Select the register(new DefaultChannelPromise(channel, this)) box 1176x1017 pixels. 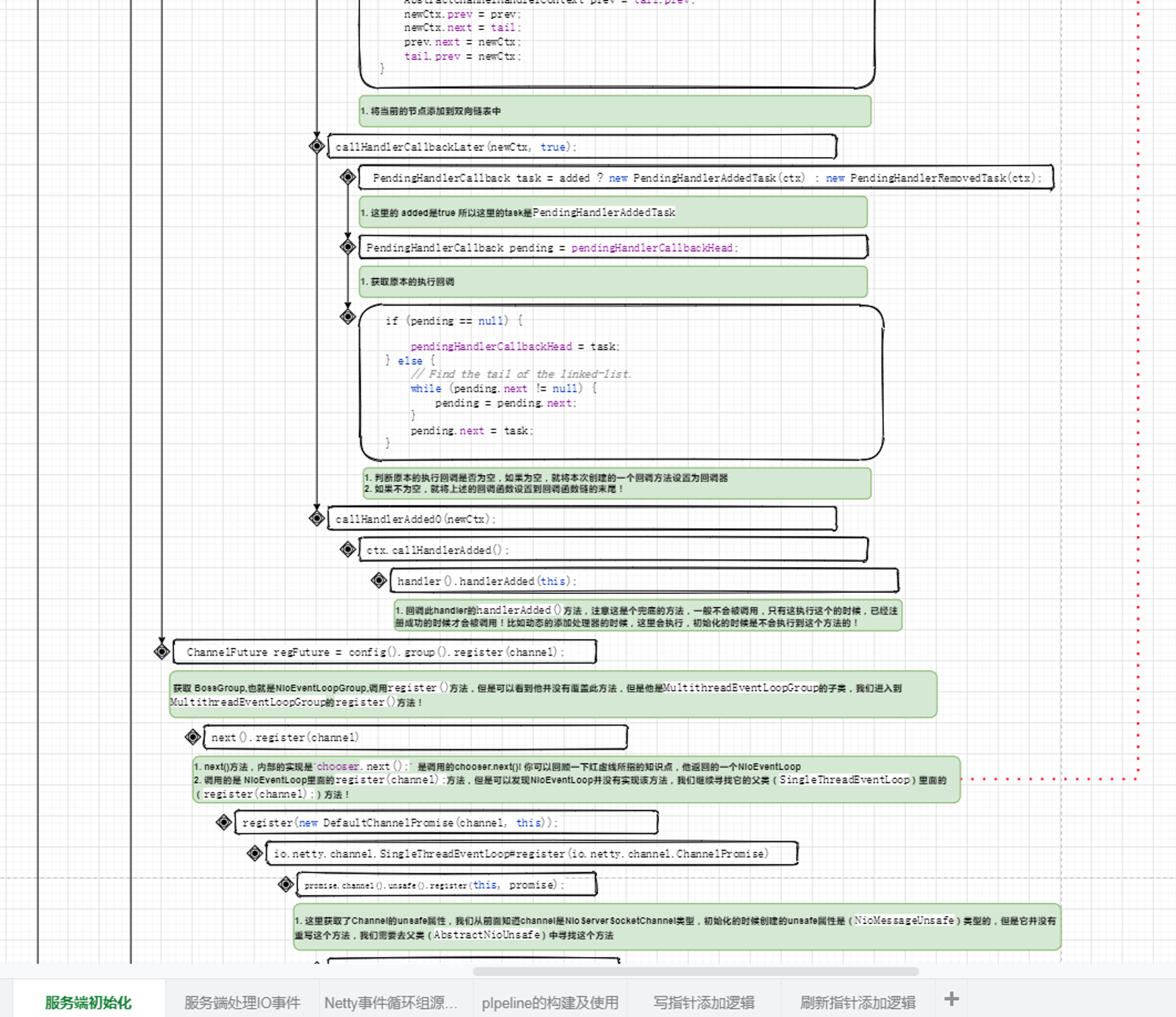click(x=446, y=822)
